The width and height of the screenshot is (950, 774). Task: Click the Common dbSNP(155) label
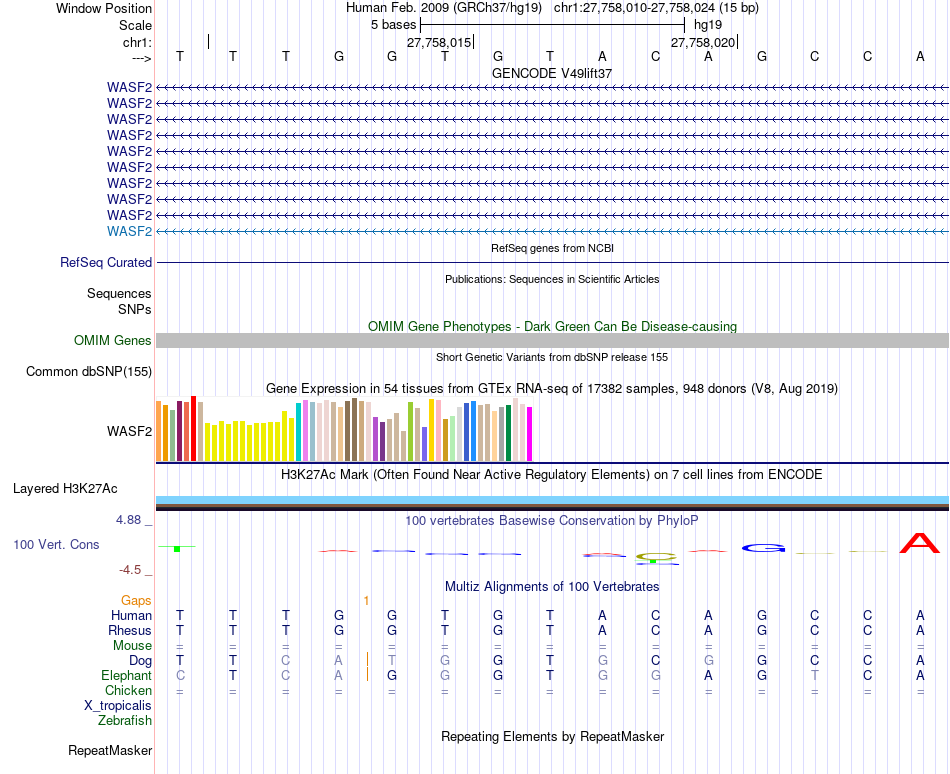point(89,371)
